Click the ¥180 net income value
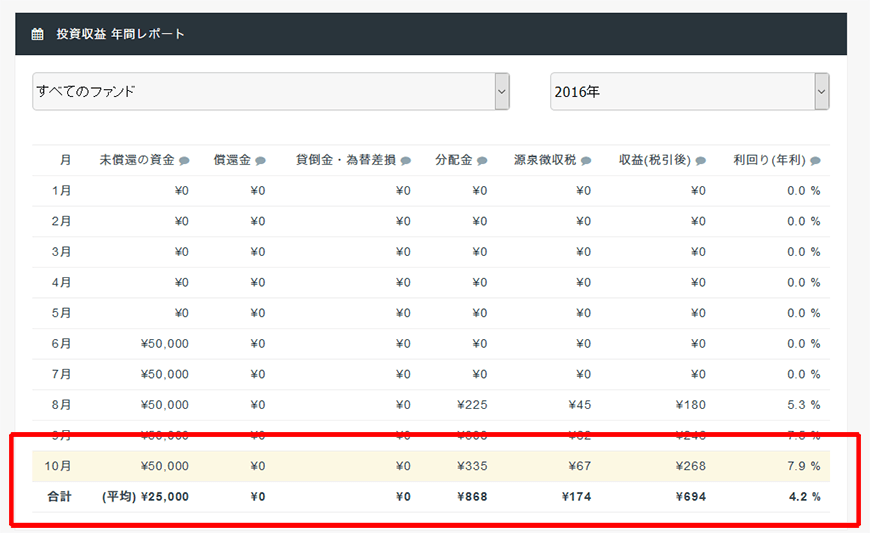Screen dimensions: 870x533 691,405
